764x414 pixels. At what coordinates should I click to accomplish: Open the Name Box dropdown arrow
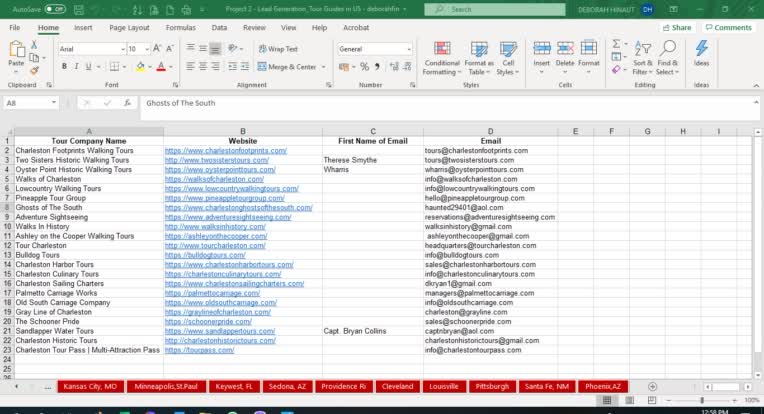(54, 103)
